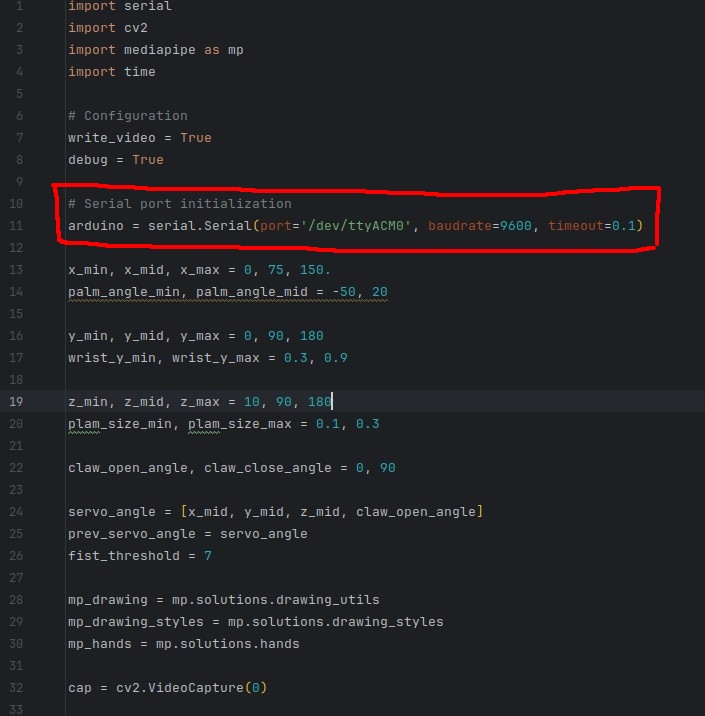Click the '/dev/ttyACM0' port string
This screenshot has width=705, height=716.
356,226
